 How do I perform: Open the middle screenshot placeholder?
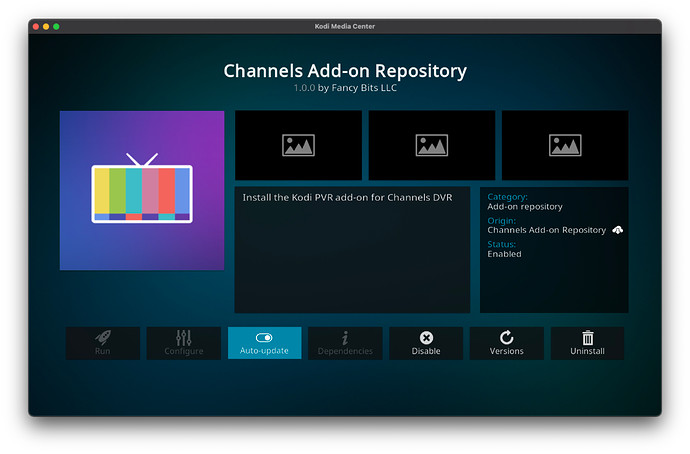click(432, 145)
